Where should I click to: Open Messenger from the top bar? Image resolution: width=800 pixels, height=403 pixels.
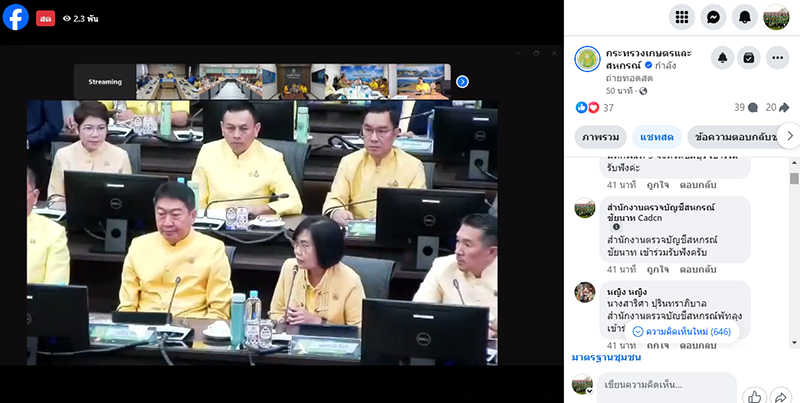click(713, 17)
